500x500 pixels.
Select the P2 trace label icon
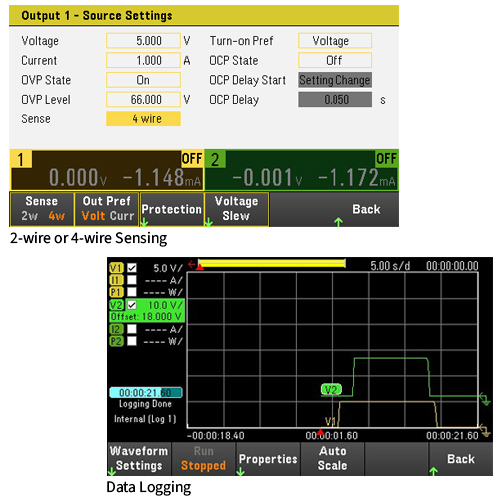point(116,341)
